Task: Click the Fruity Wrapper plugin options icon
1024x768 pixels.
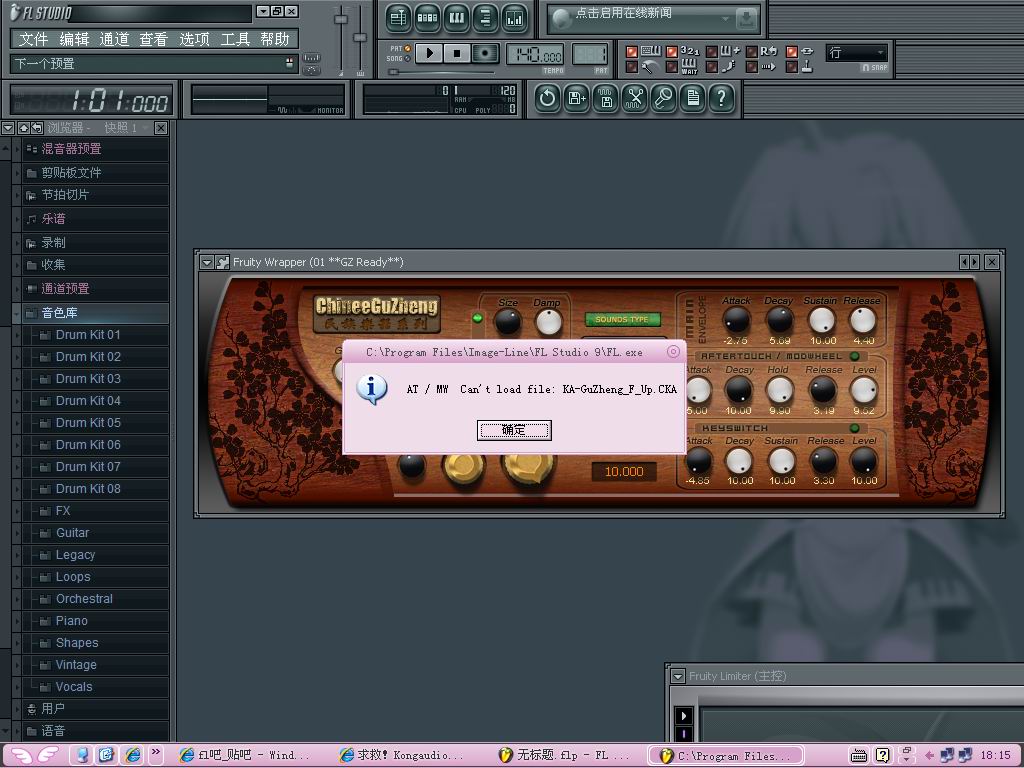Action: coord(223,263)
